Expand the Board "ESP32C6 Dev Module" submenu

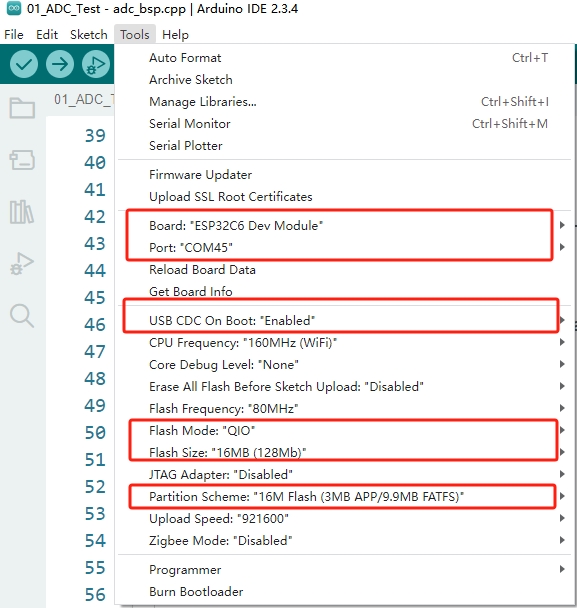pyautogui.click(x=344, y=225)
